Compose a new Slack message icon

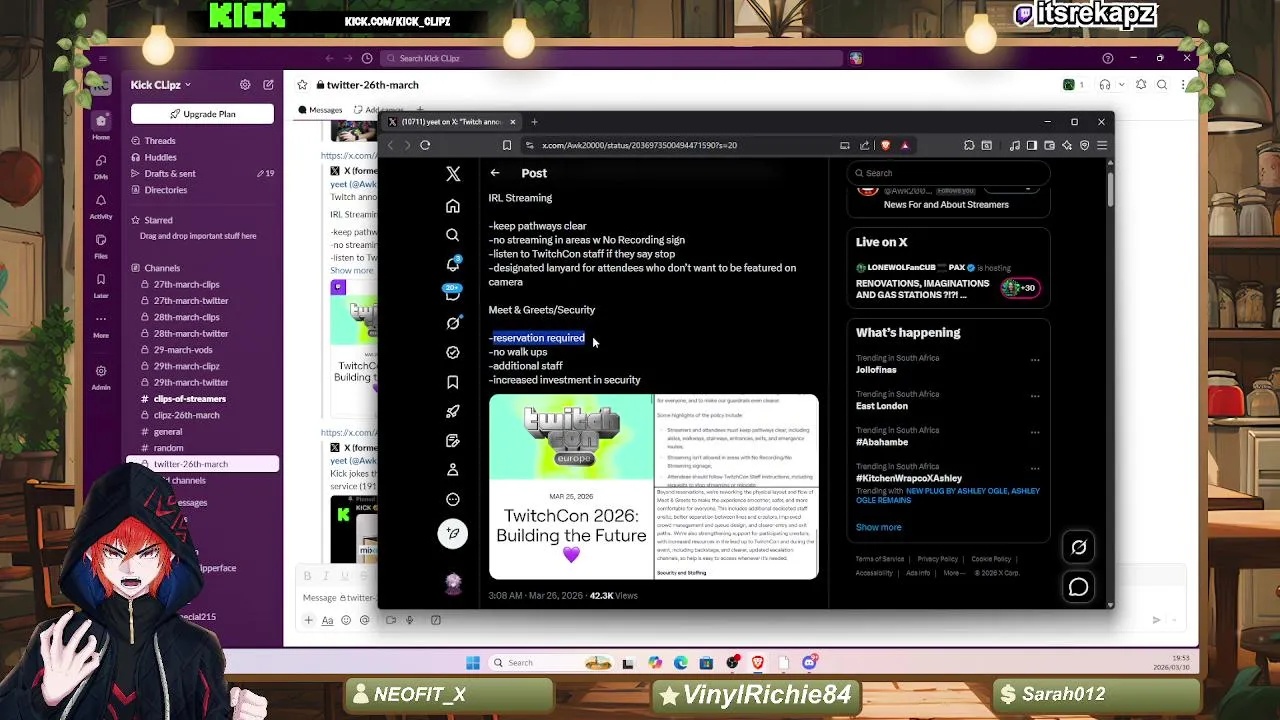pos(268,85)
